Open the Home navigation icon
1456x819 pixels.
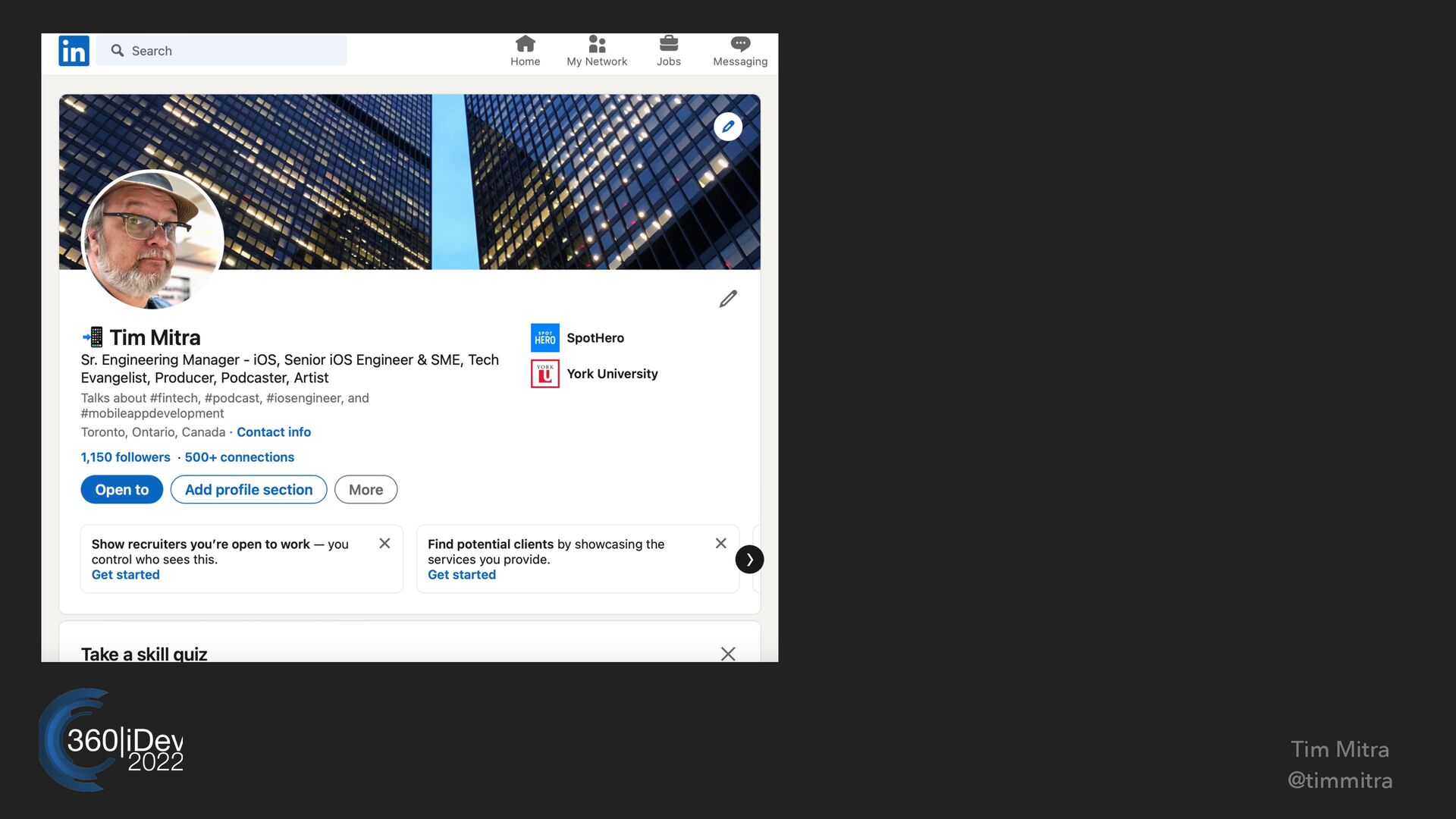pos(525,44)
